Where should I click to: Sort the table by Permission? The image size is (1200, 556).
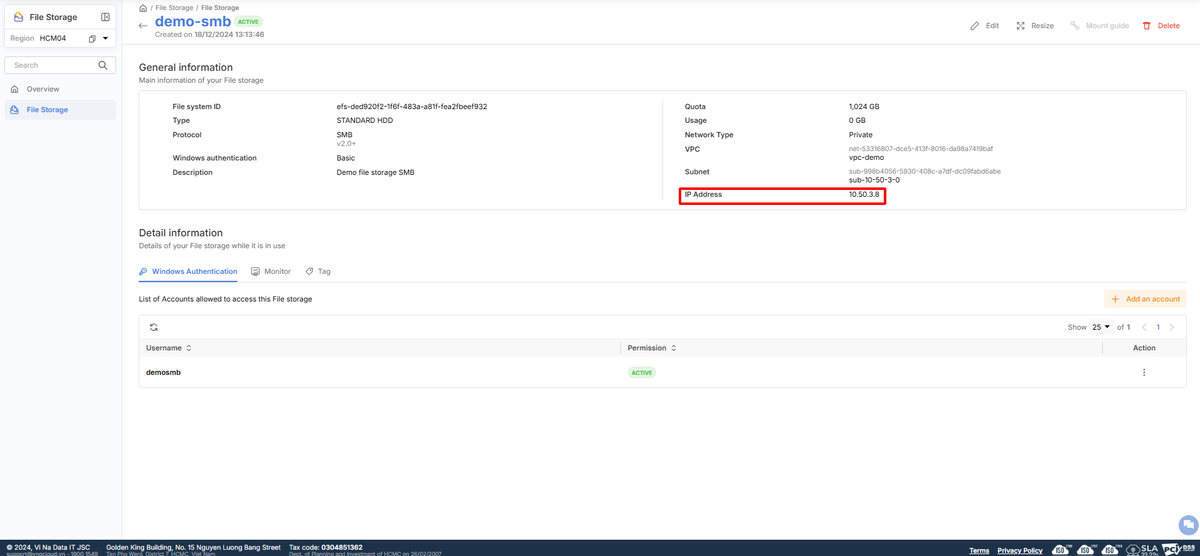click(x=673, y=348)
